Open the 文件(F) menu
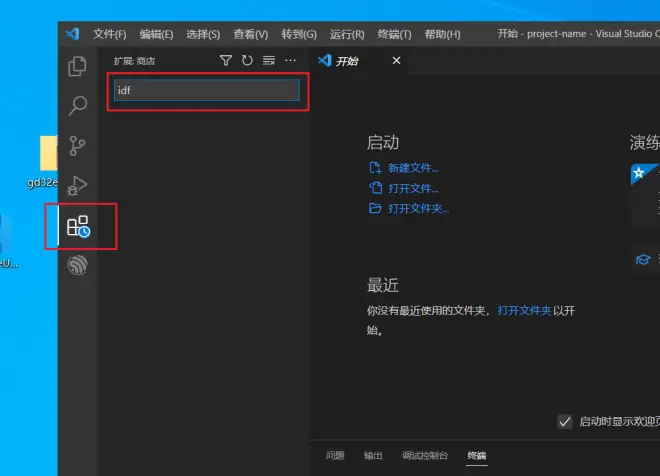The height and width of the screenshot is (476, 660). 109,34
